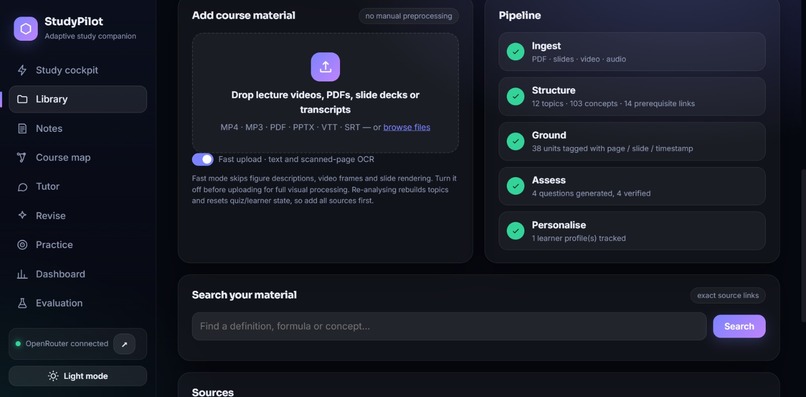The width and height of the screenshot is (806, 397).
Task: Navigate to Practice page
Action: (x=78, y=245)
